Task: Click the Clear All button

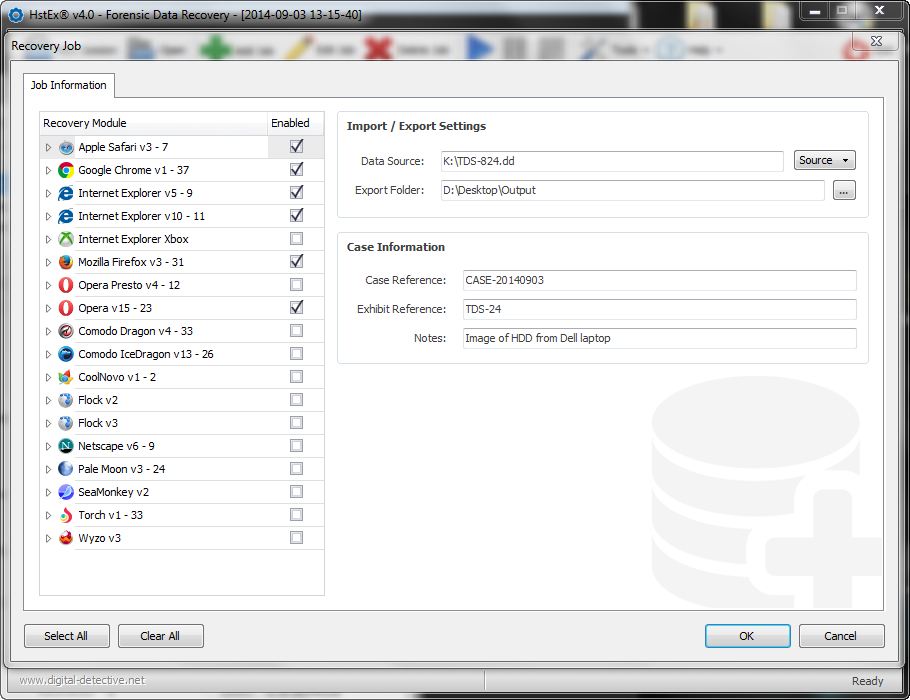Action: [161, 636]
